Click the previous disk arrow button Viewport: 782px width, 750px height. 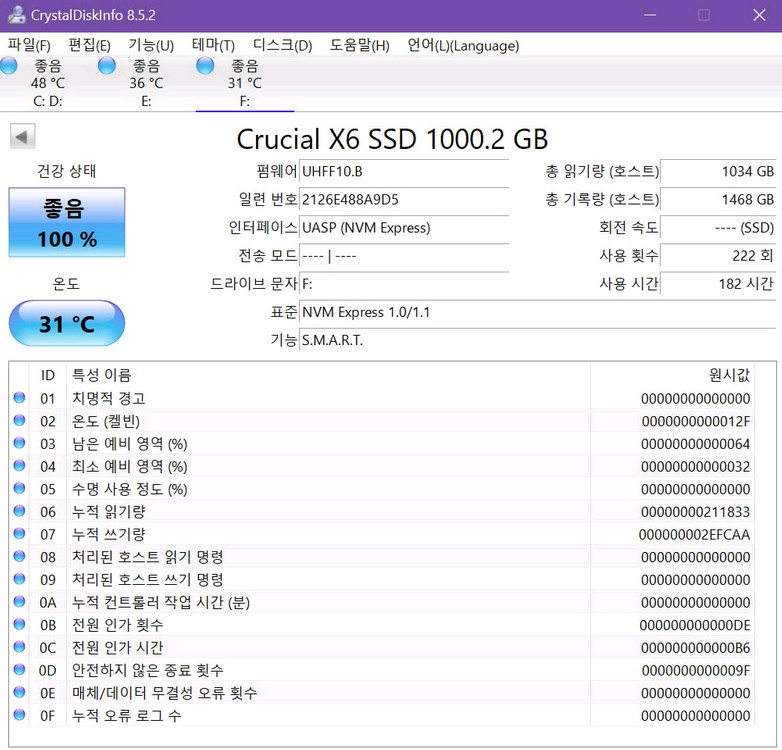coord(22,136)
